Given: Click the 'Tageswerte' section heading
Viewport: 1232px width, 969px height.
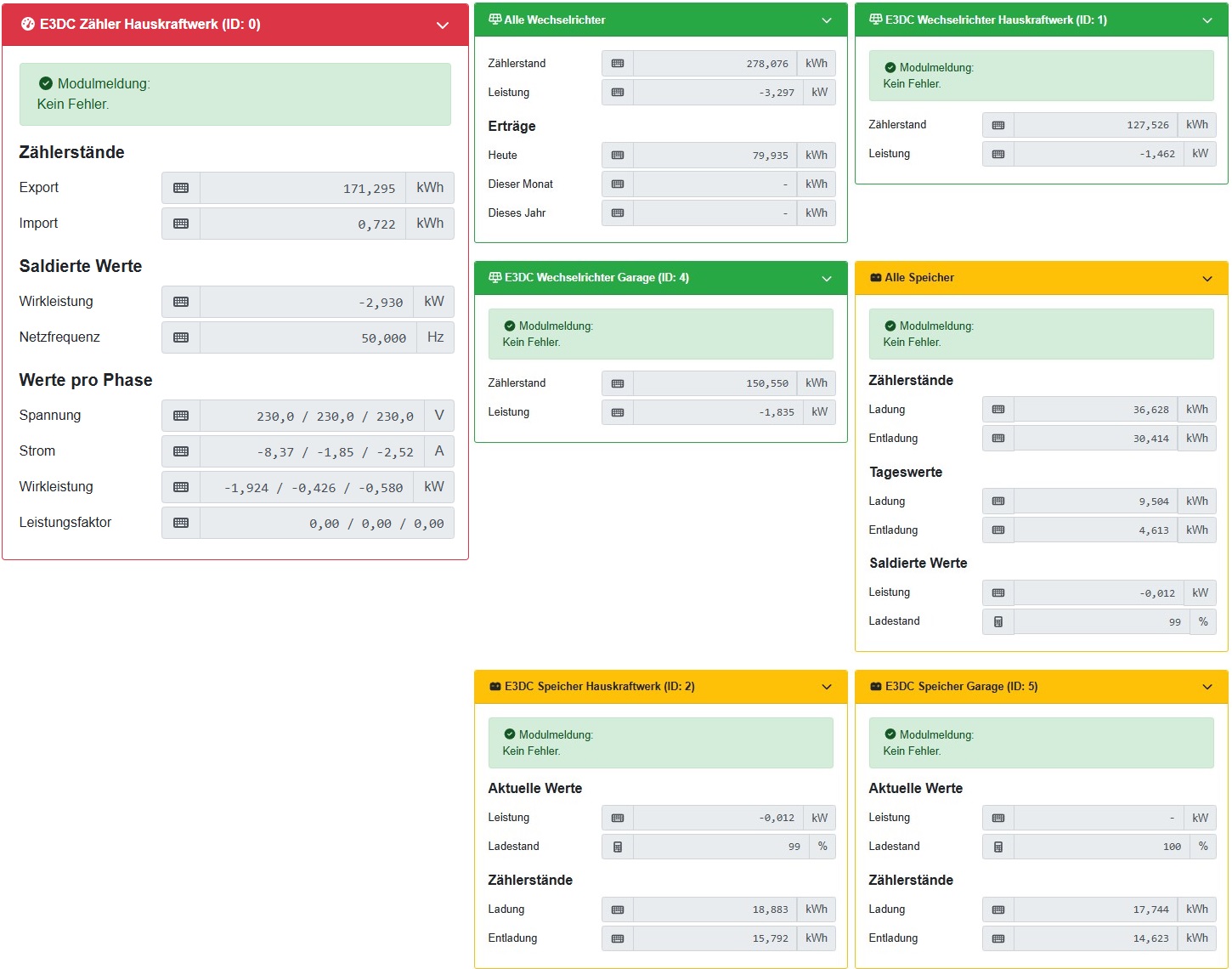Looking at the screenshot, I should (x=906, y=473).
